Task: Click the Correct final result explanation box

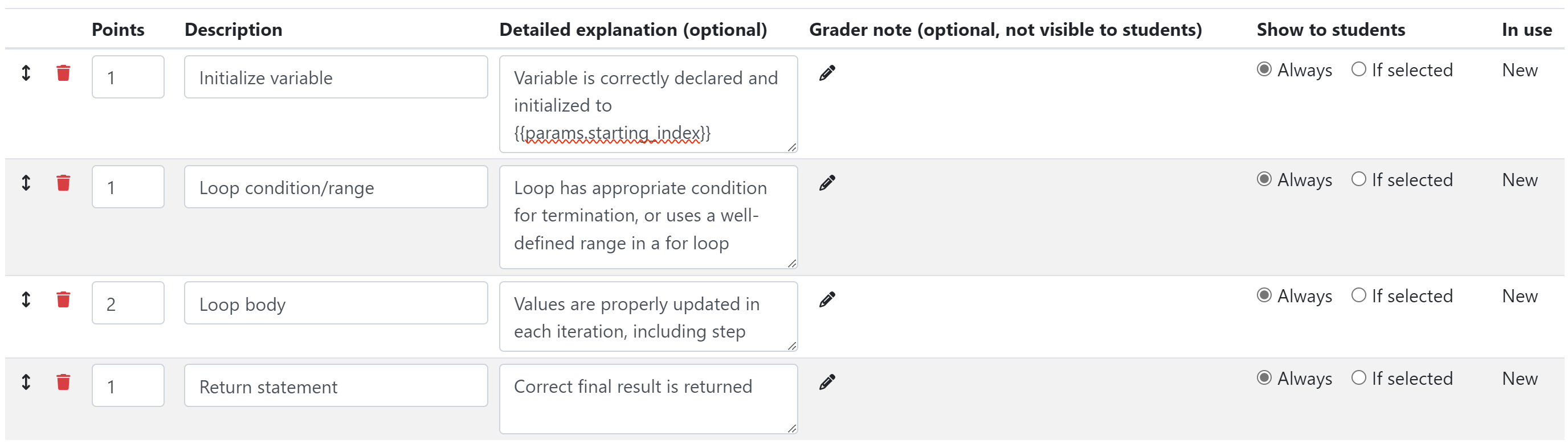Action: [648, 399]
